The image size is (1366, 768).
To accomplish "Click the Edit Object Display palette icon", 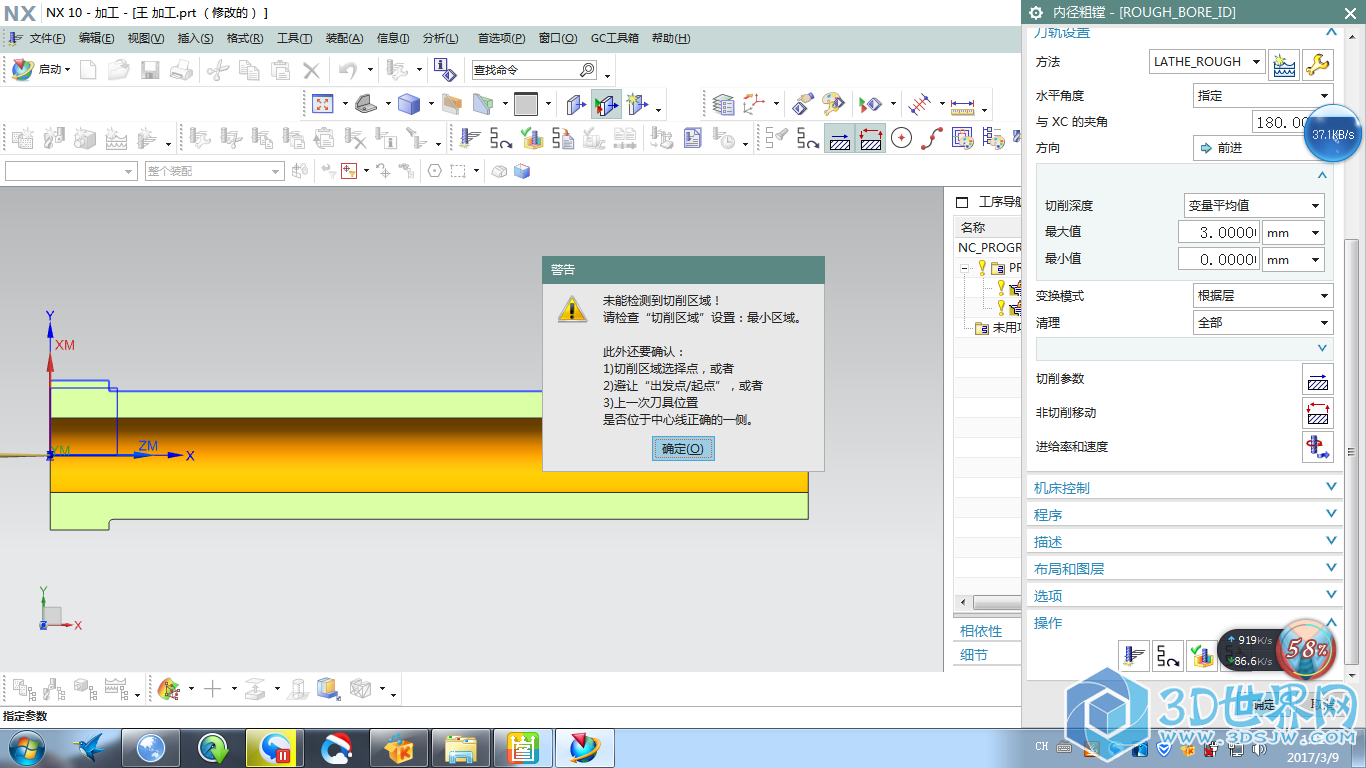I will [x=833, y=104].
